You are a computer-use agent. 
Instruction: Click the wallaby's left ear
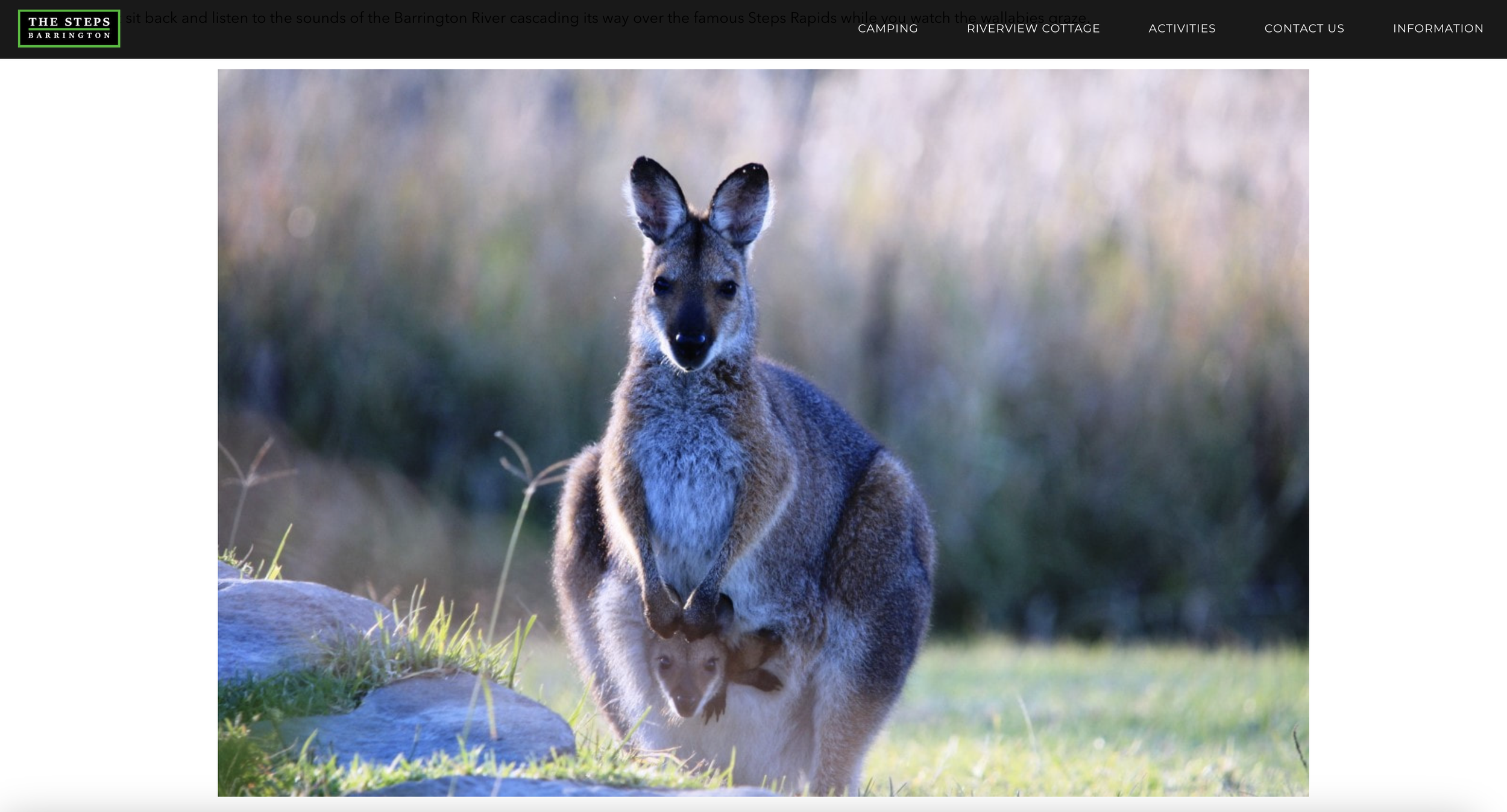coord(657,199)
